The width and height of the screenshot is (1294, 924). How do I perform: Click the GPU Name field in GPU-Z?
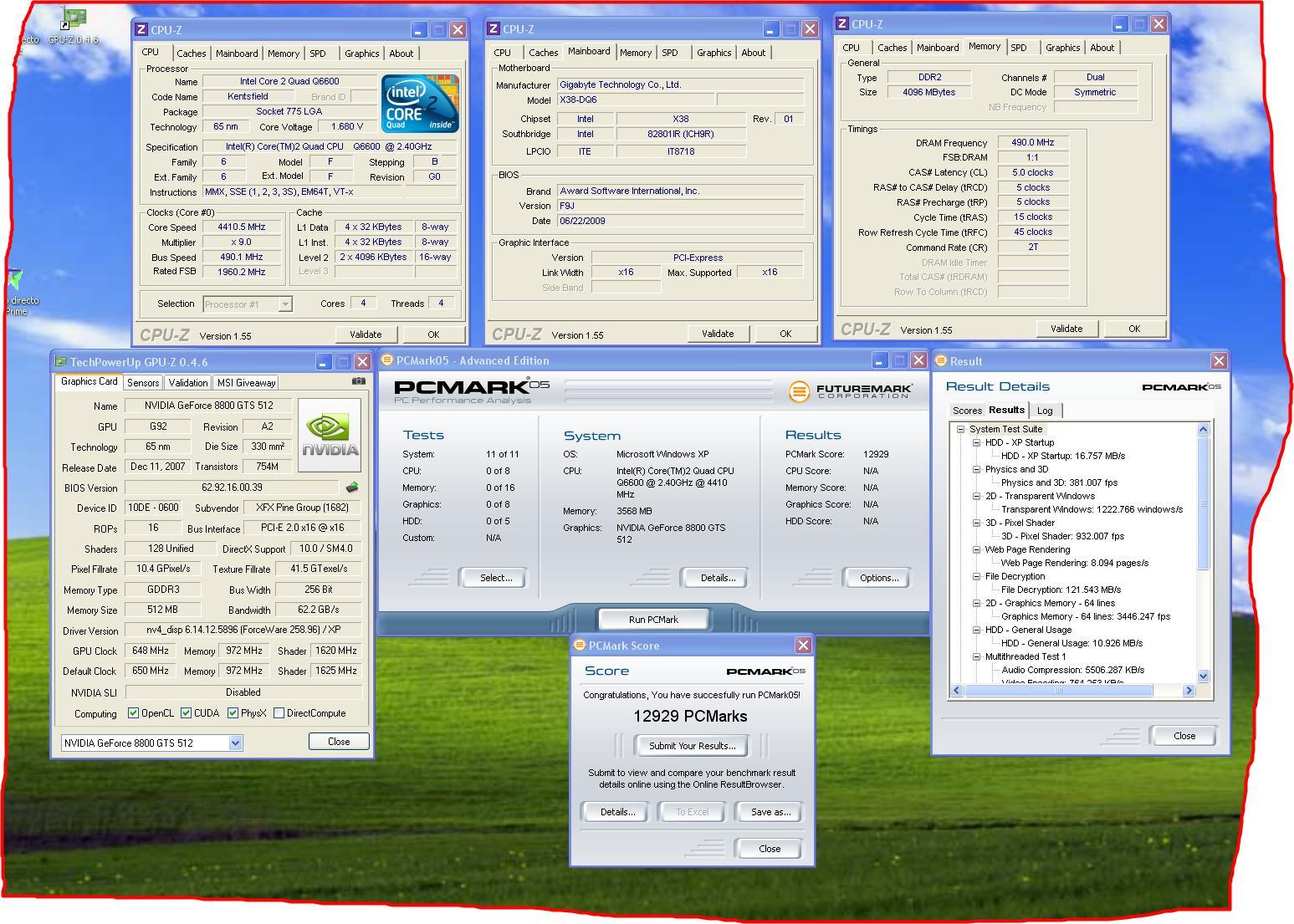pos(208,406)
